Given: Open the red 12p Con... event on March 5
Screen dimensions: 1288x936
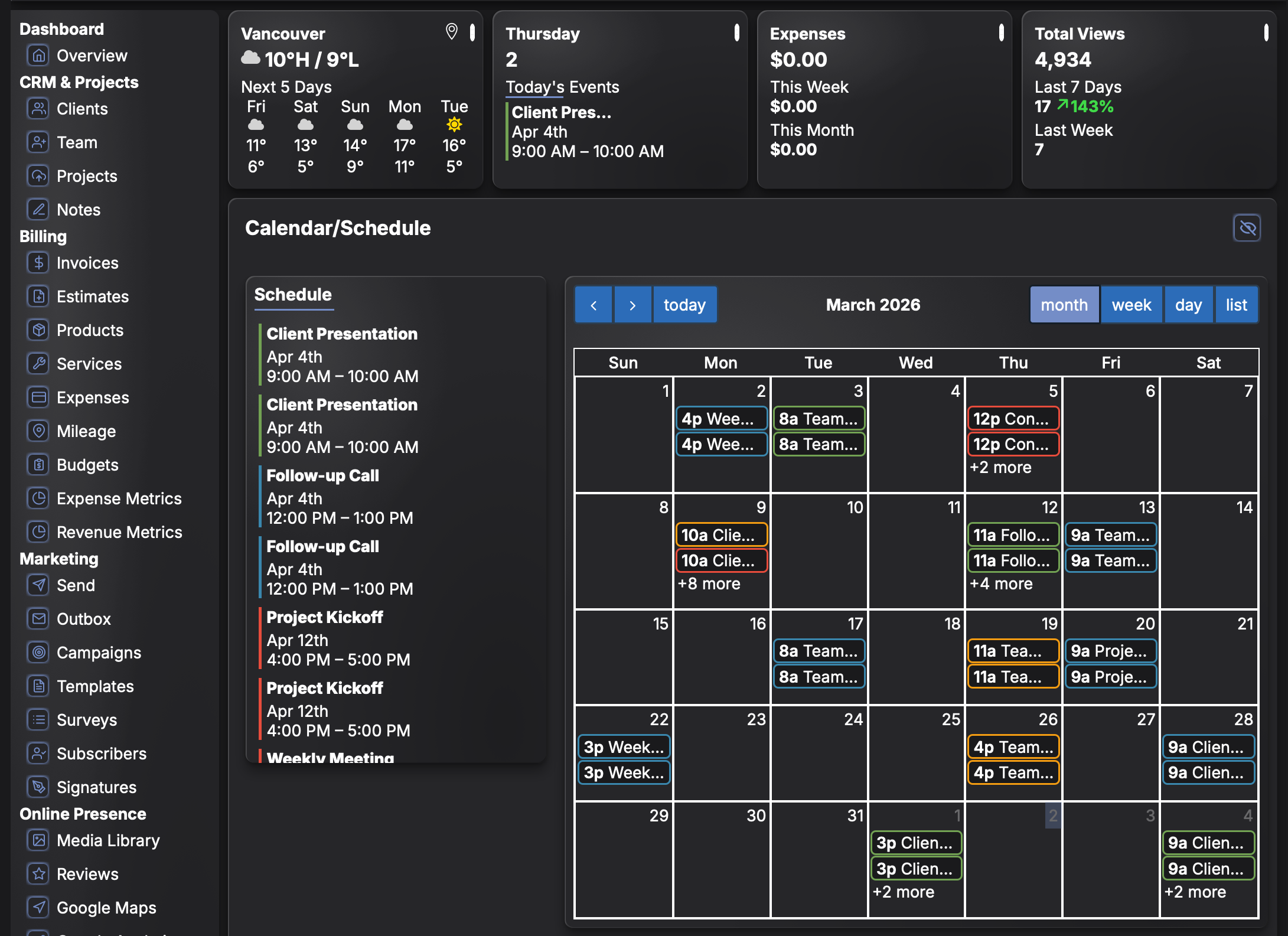Looking at the screenshot, I should click(x=1013, y=419).
